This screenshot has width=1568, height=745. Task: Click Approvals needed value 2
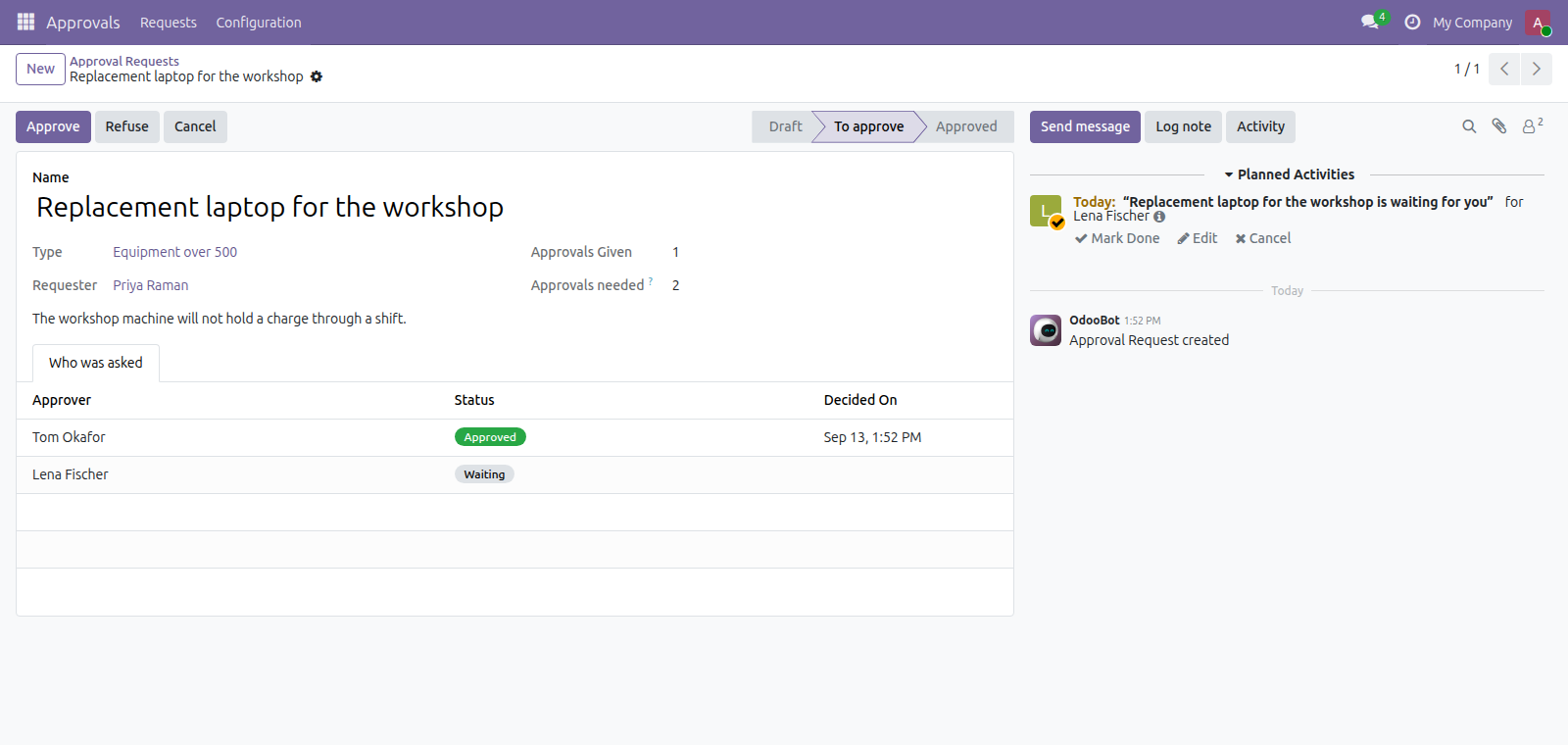click(x=675, y=285)
